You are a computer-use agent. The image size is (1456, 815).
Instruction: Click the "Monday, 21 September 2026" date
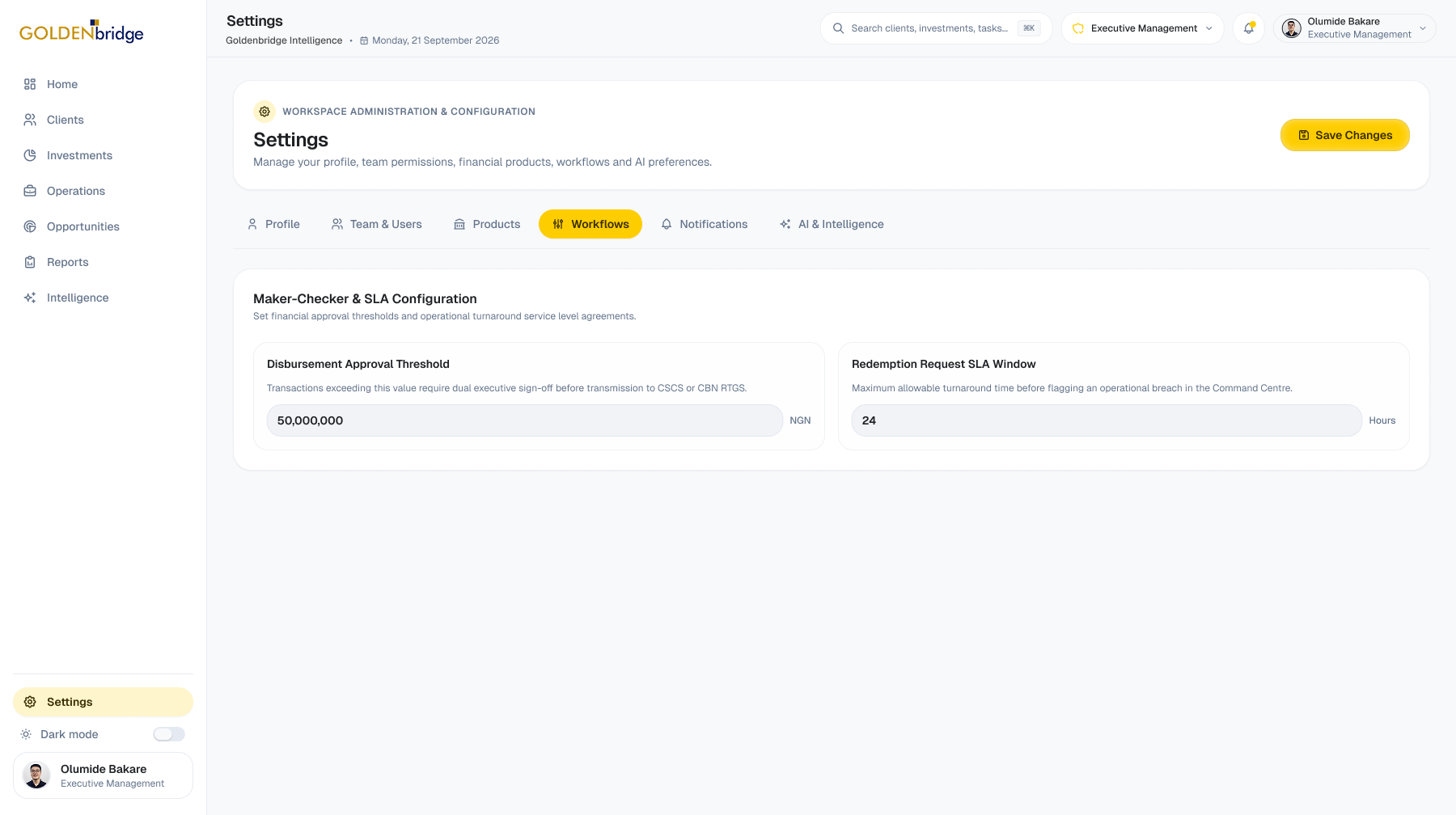tap(435, 40)
